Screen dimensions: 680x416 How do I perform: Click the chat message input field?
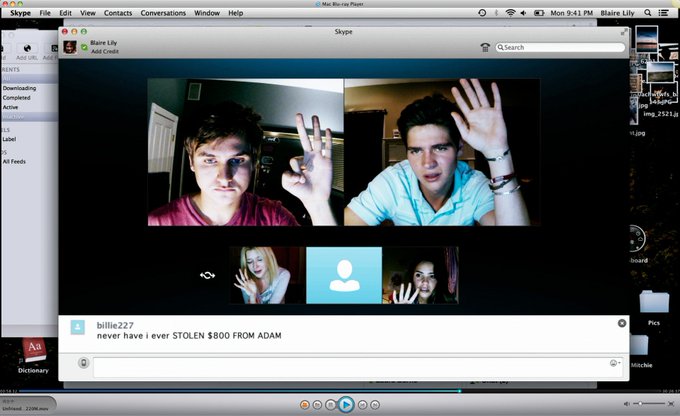[359, 367]
